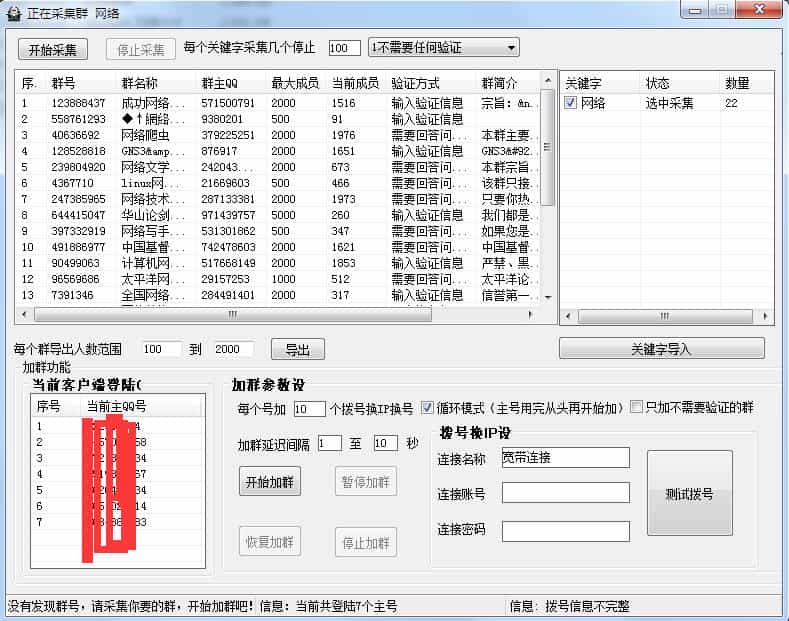Viewport: 789px width, 621px height.
Task: Sort by the 当前成员 column header
Action: [357, 83]
